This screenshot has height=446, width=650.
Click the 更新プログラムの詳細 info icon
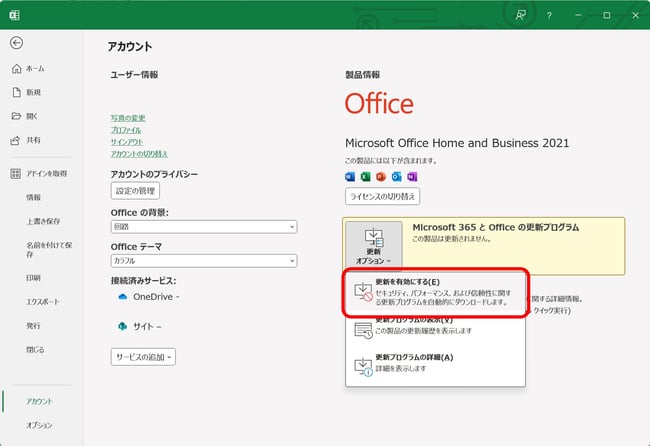363,367
